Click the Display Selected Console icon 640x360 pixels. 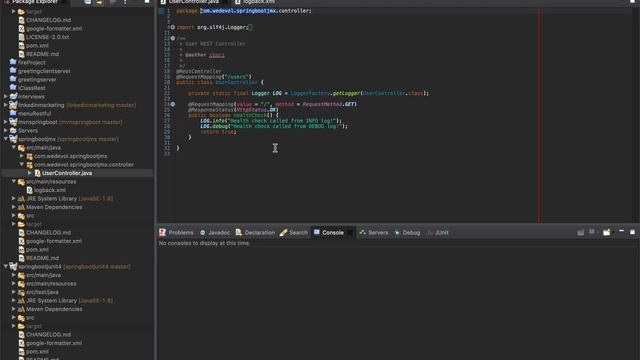[592, 232]
